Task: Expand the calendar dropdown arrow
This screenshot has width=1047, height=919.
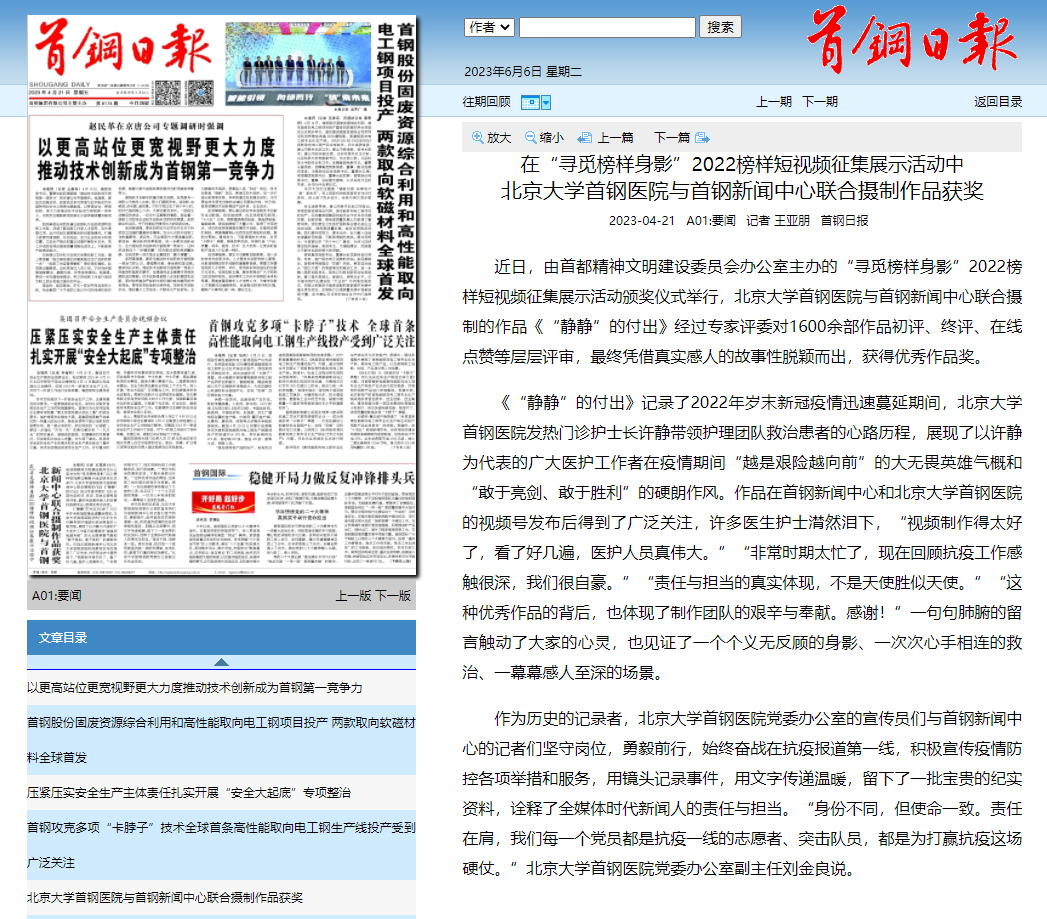Action: 546,102
